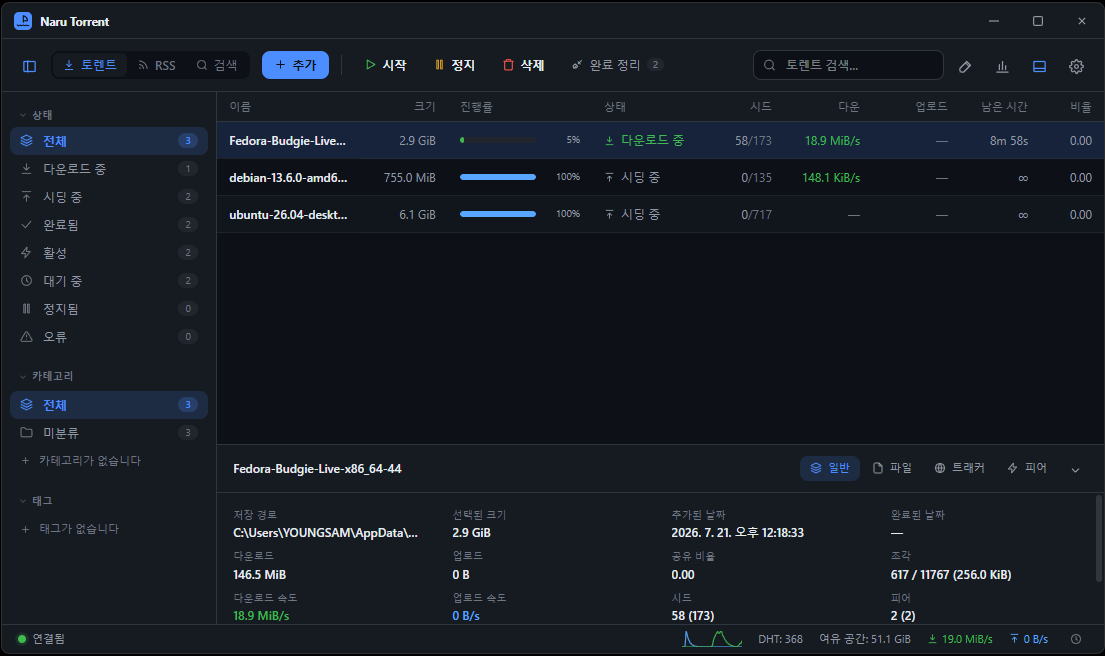Collapse the 상태 sidebar section
This screenshot has width=1105, height=656.
coord(36,115)
